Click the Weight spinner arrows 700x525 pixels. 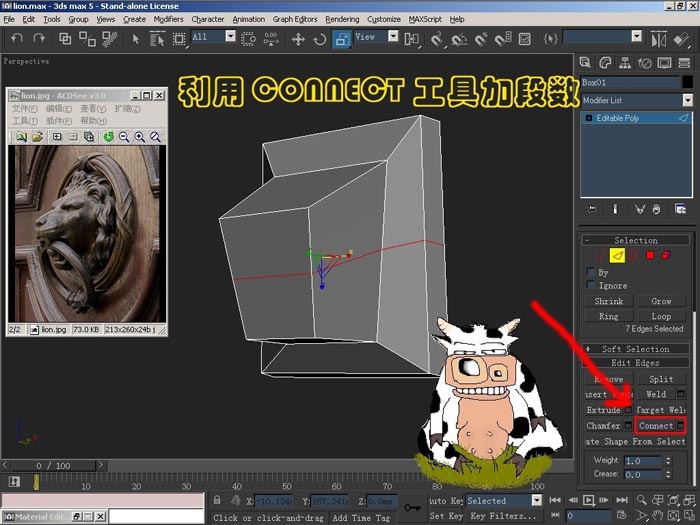(x=668, y=460)
